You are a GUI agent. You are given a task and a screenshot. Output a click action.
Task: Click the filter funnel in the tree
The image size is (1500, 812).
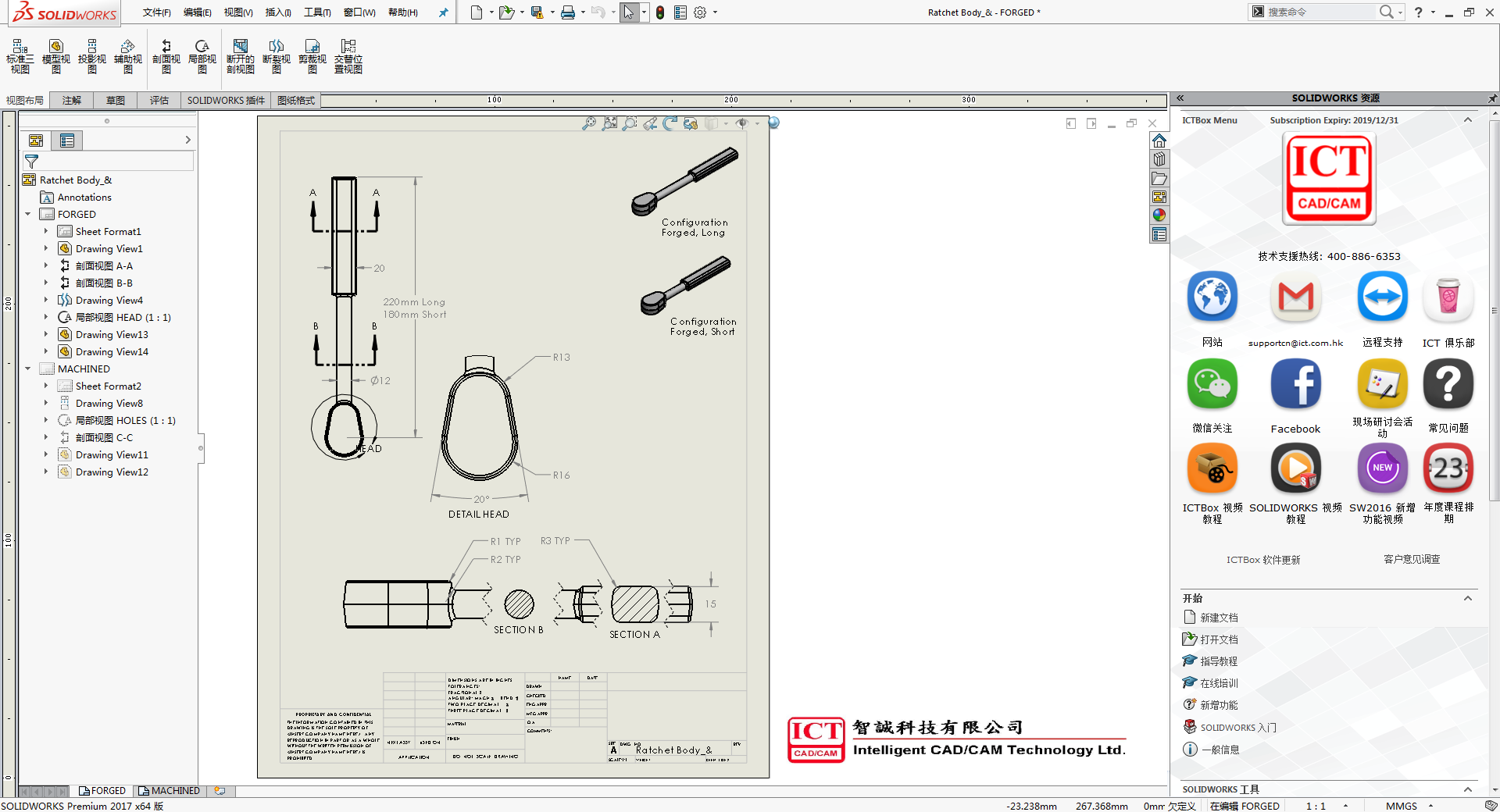(31, 162)
